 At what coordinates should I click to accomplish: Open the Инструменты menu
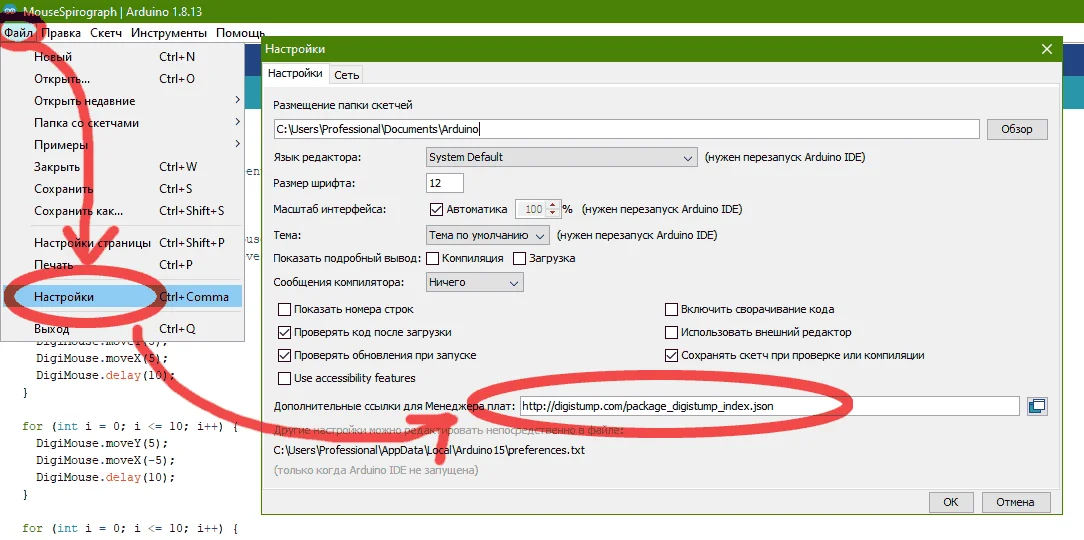pyautogui.click(x=169, y=33)
